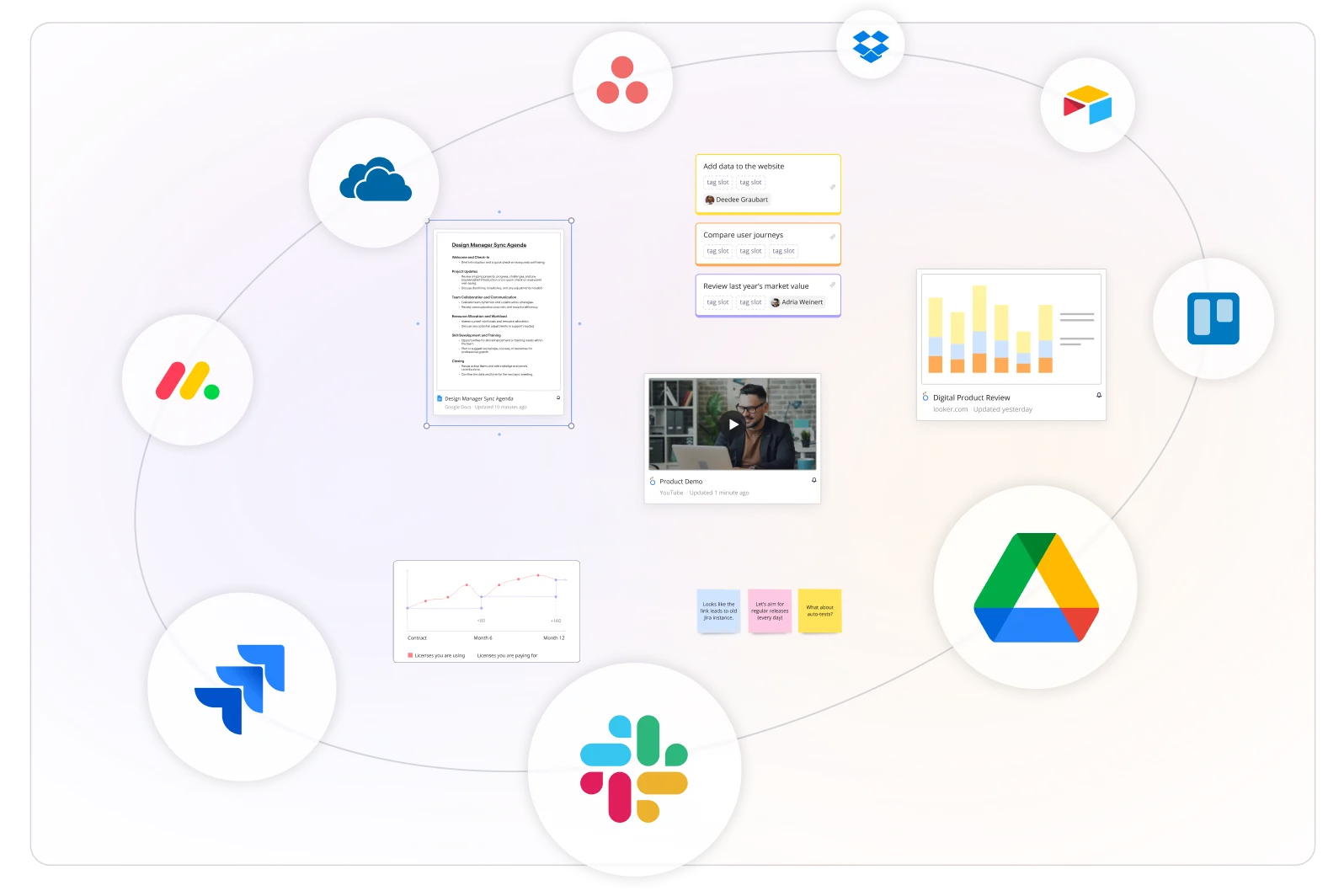Click the YouTube source label under Product Demo
Image resolution: width=1344 pixels, height=896 pixels.
pyautogui.click(x=671, y=493)
